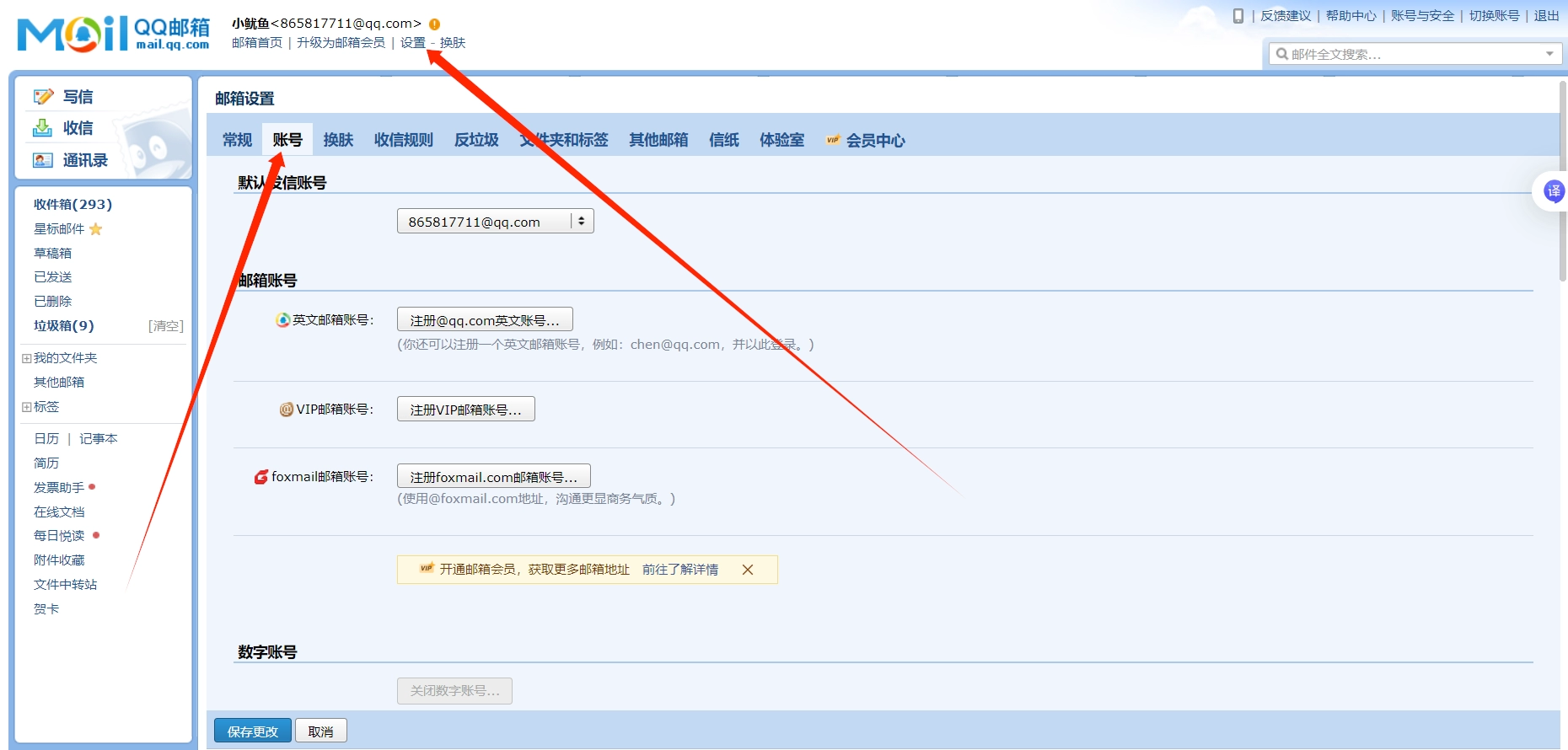The width and height of the screenshot is (1568, 750).
Task: Click [清空] to empty the trash
Action: [x=166, y=326]
